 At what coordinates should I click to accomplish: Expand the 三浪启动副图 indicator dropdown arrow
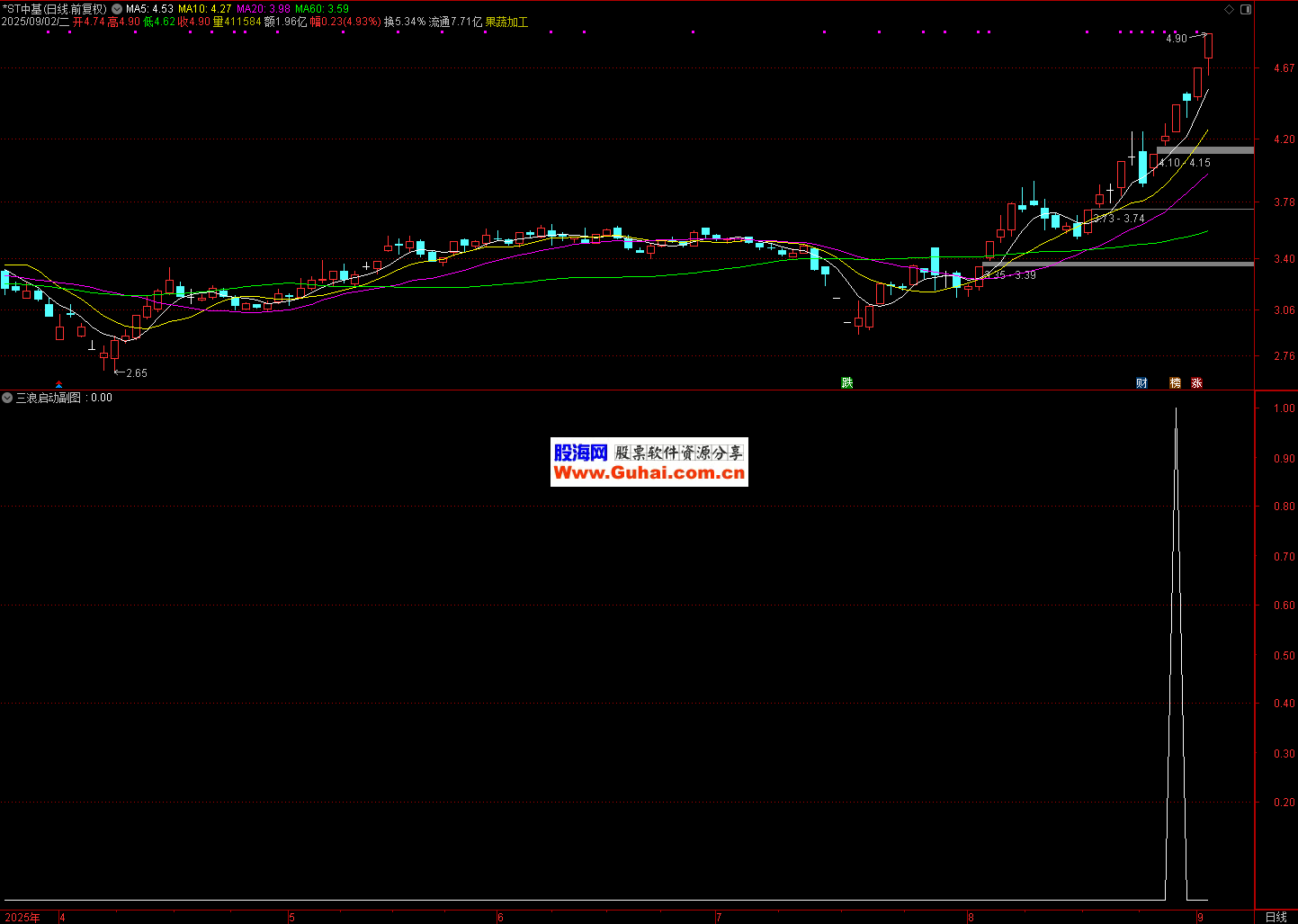click(x=7, y=398)
